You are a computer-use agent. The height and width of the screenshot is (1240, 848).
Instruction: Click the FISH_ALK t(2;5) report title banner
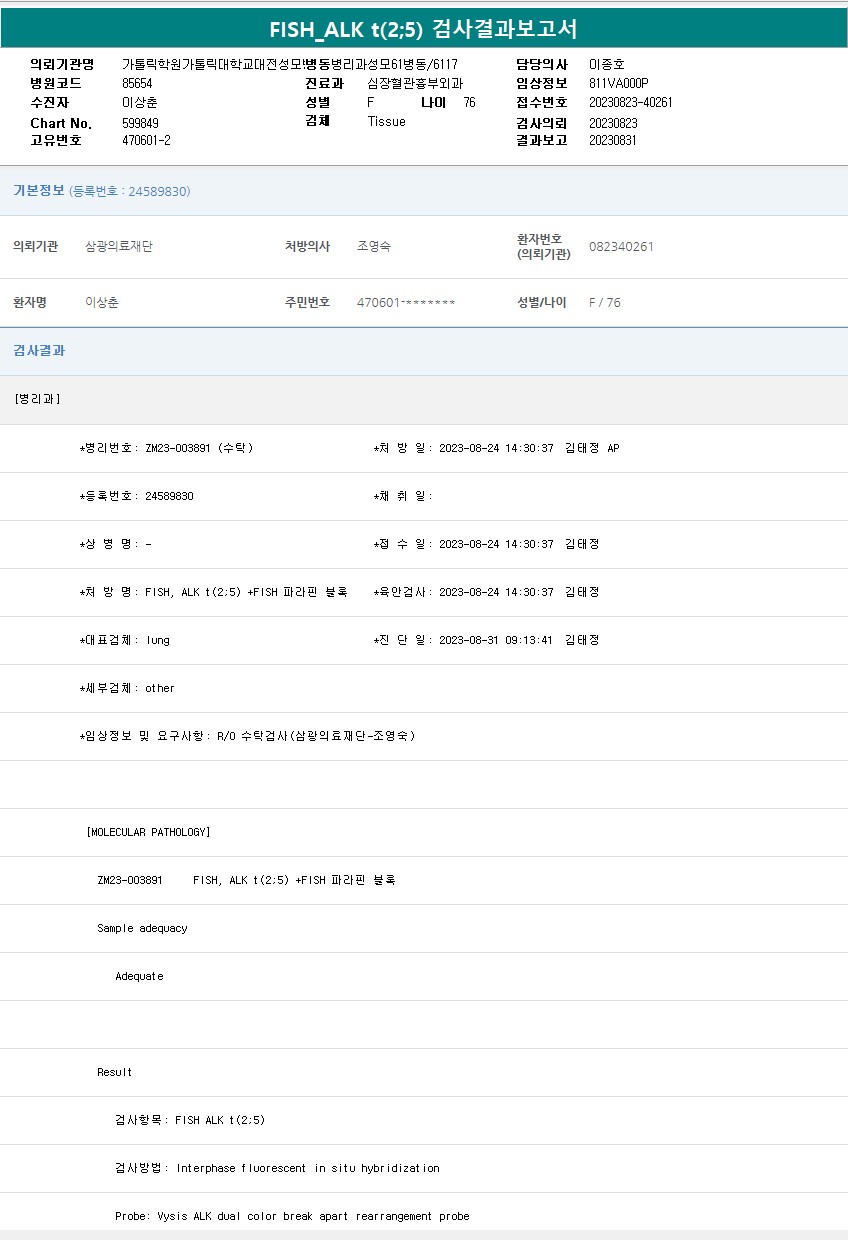(x=424, y=29)
